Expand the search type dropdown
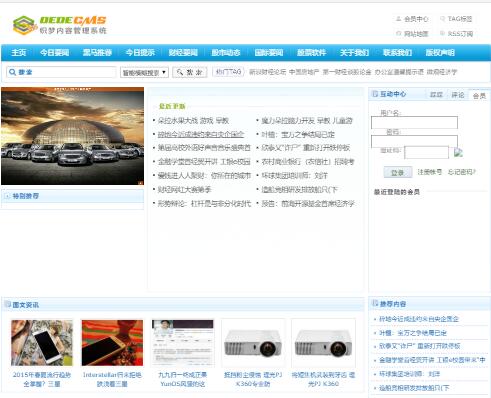This screenshot has width=491, height=398. pyautogui.click(x=144, y=72)
